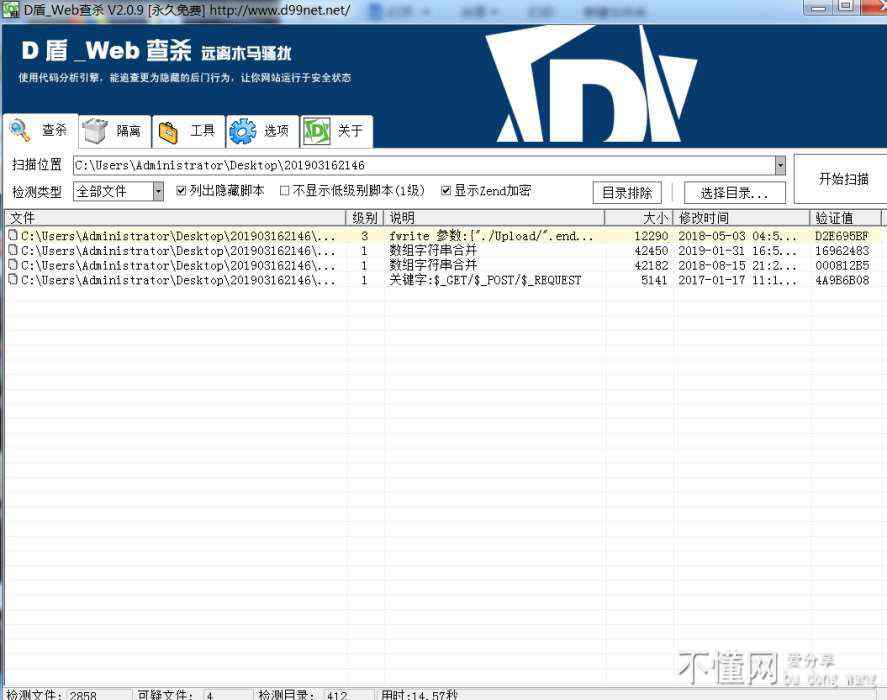Click the green D-shield icon on 关于 tab
887x700 pixels.
pyautogui.click(x=317, y=131)
